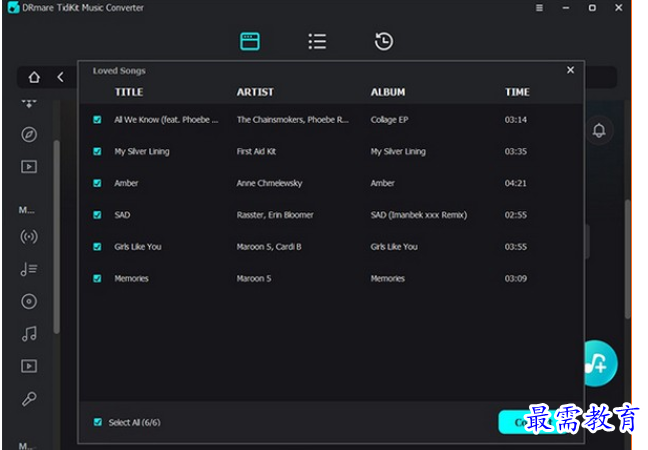Screen dimensions: 648x450
Task: Open the hamburger menu in title bar
Action: click(x=539, y=8)
